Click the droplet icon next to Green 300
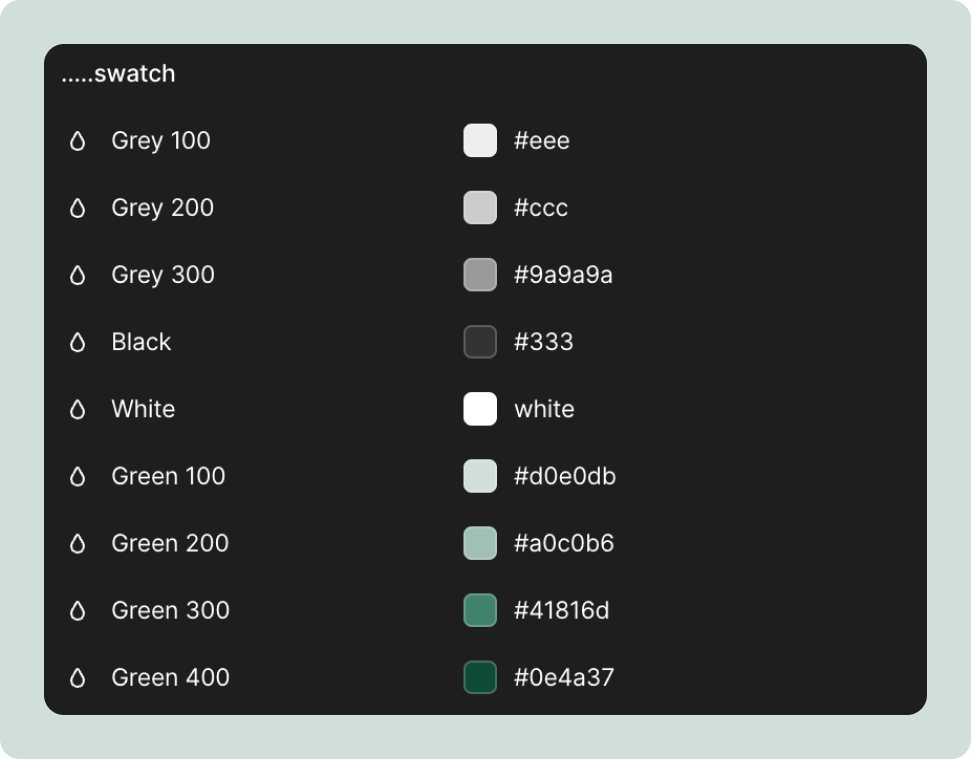The width and height of the screenshot is (971, 759). (x=80, y=610)
